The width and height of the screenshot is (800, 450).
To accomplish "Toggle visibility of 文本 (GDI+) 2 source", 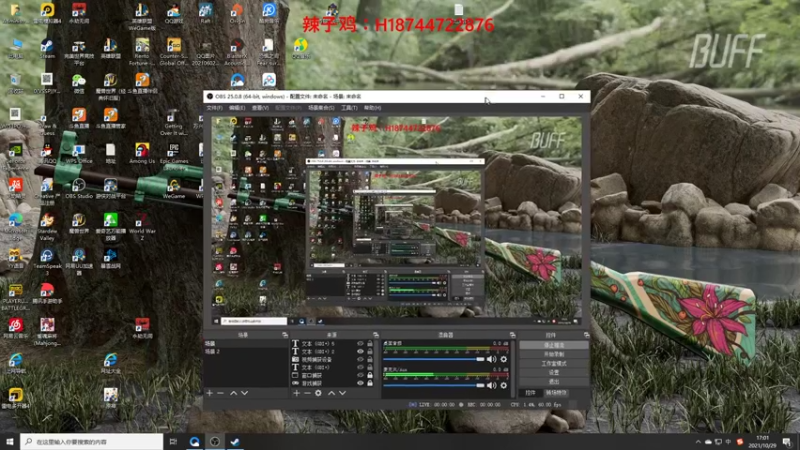I will point(360,352).
